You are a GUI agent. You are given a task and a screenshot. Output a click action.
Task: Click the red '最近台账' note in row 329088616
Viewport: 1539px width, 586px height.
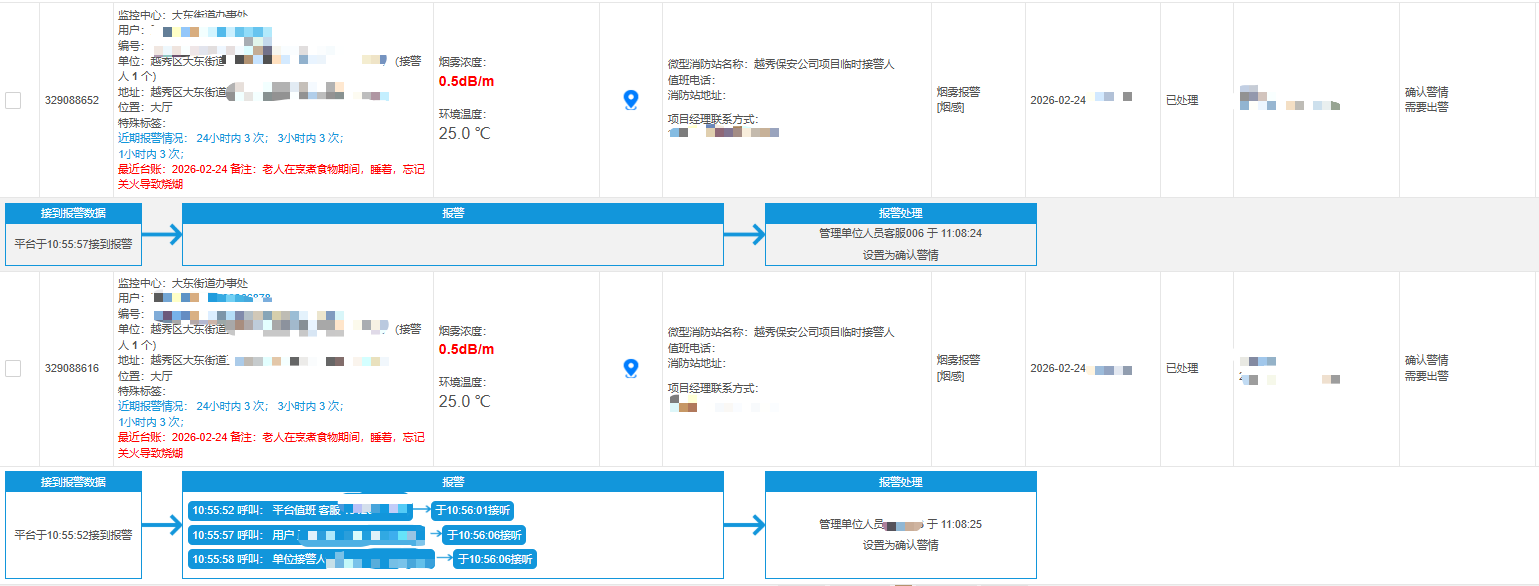[x=270, y=444]
